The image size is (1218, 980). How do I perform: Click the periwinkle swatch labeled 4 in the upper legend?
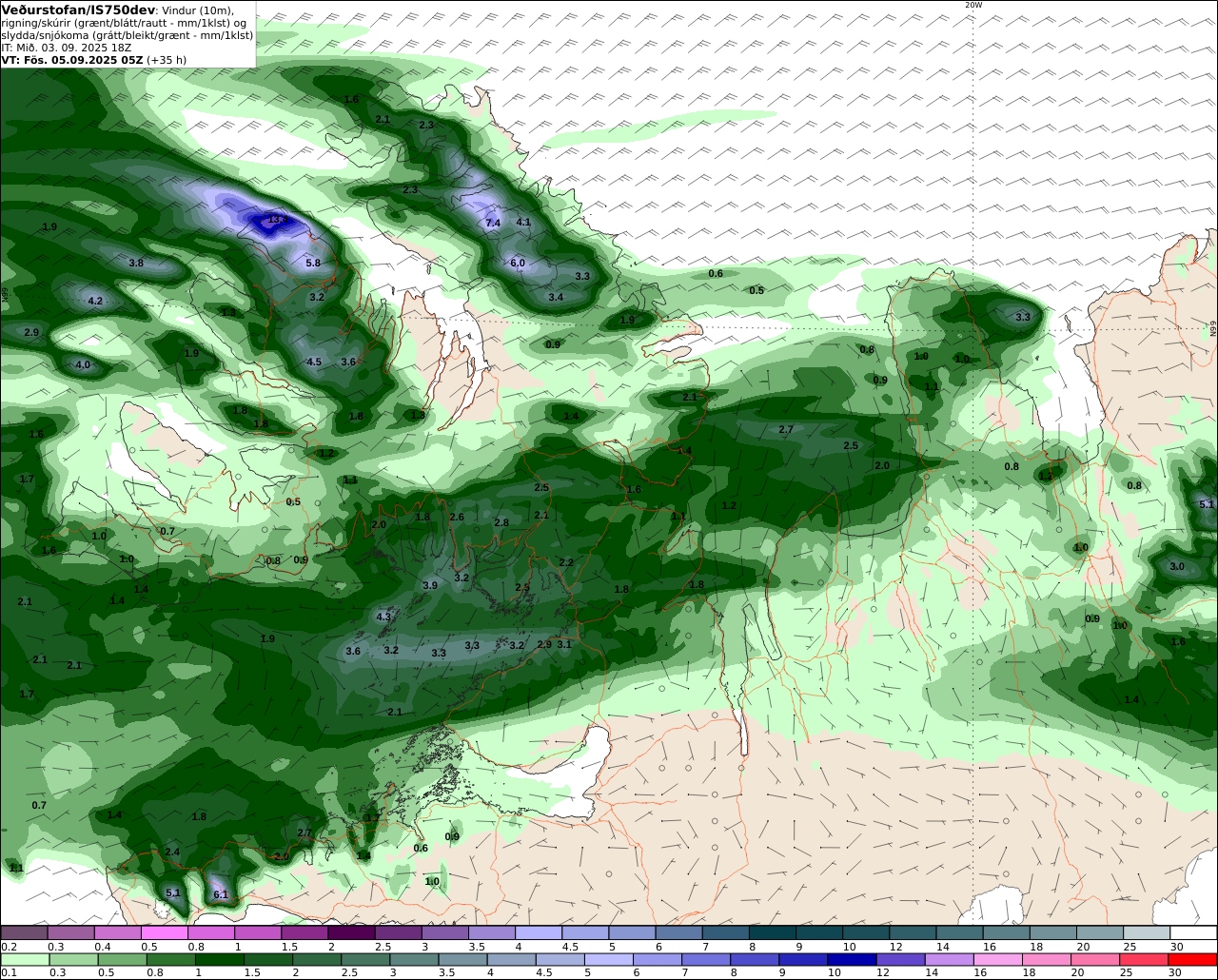[x=539, y=932]
